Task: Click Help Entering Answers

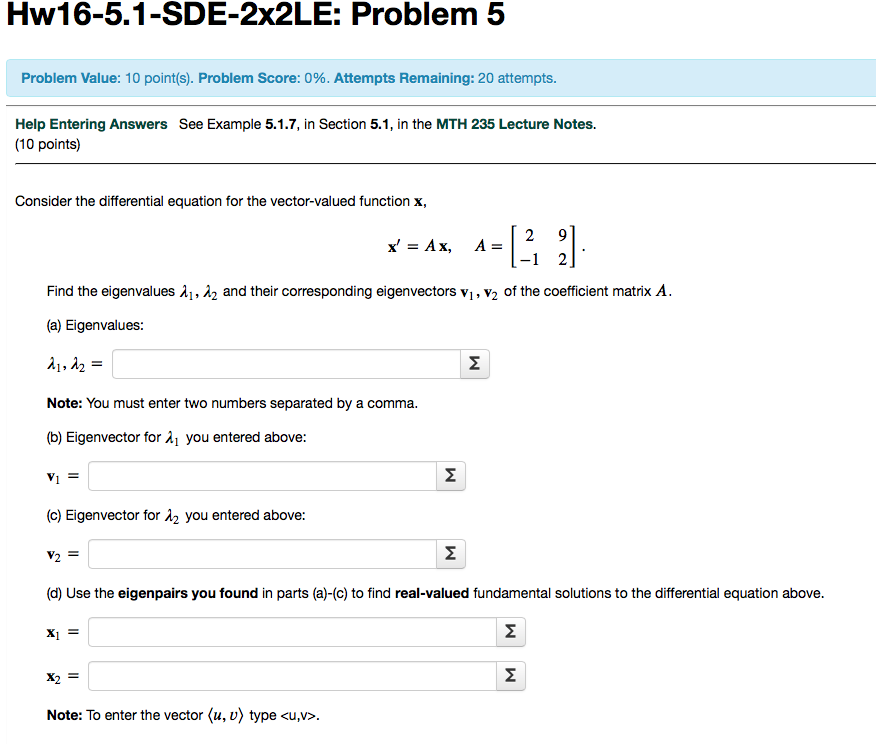Action: point(91,124)
